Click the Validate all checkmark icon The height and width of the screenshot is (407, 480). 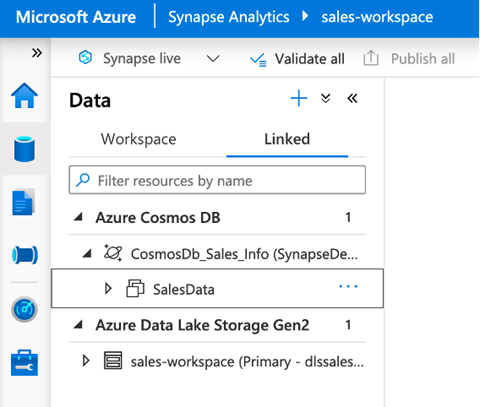[258, 60]
